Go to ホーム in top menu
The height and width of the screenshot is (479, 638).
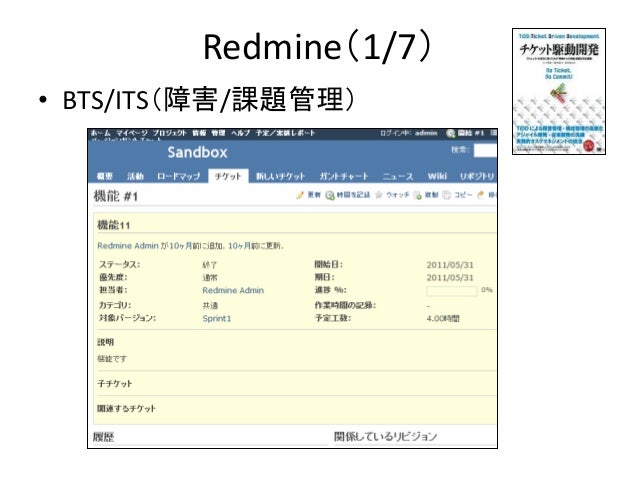pos(101,133)
